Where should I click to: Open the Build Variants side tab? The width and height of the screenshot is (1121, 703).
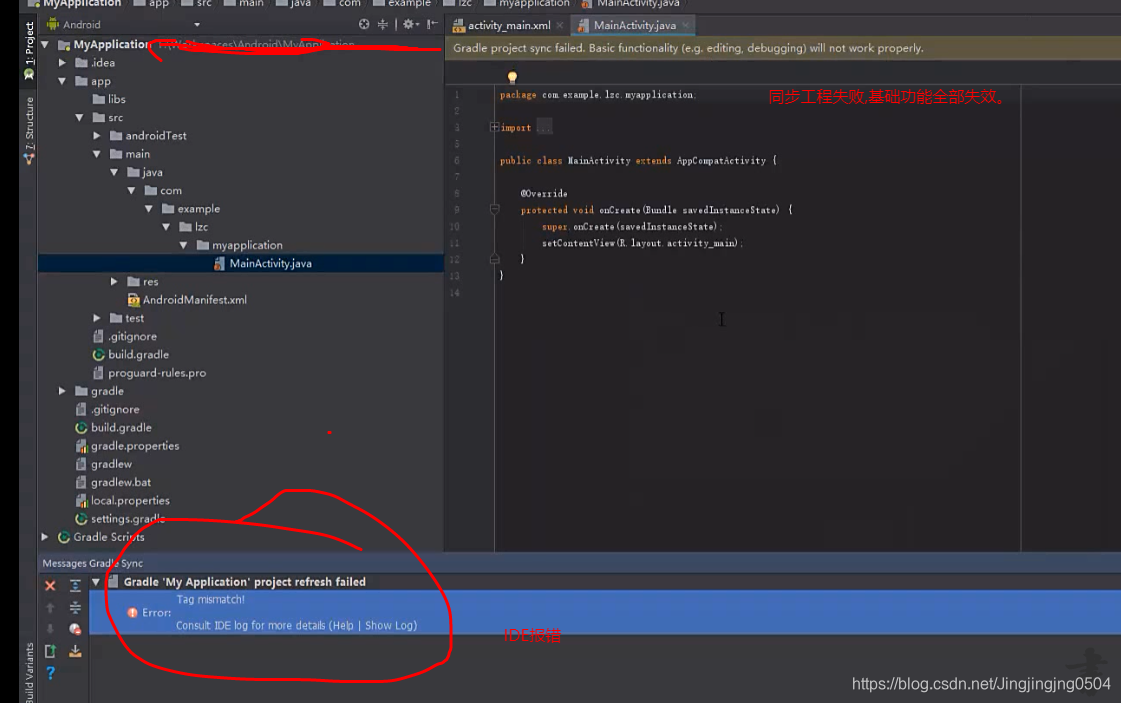point(29,673)
